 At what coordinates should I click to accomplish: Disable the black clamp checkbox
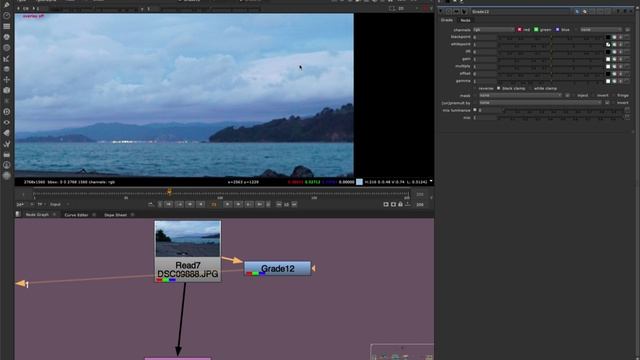(x=498, y=88)
